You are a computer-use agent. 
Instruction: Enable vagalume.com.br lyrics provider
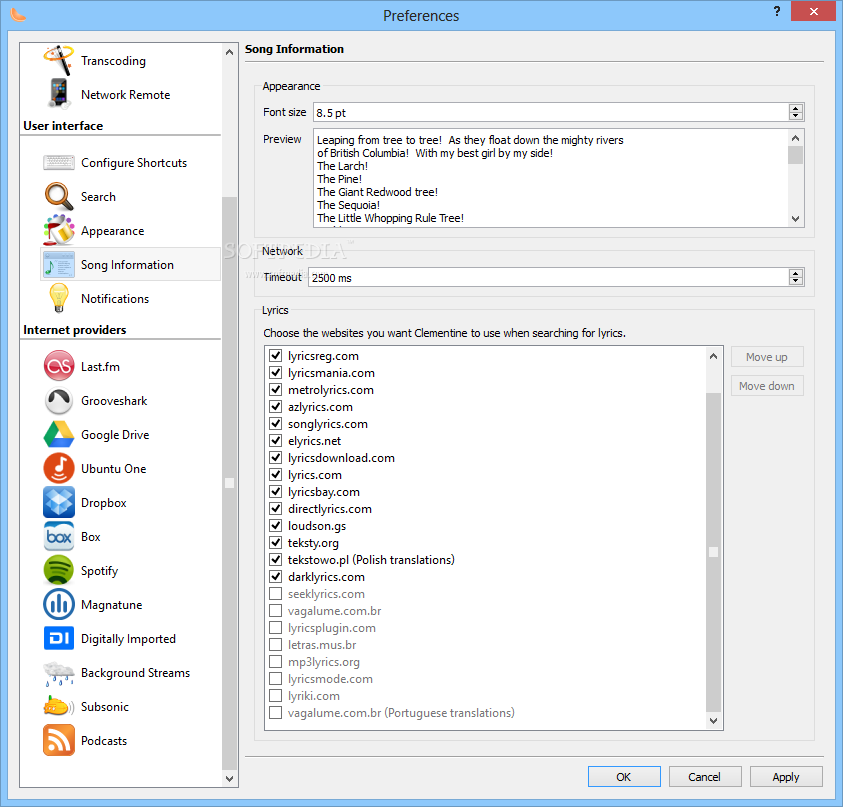point(275,610)
